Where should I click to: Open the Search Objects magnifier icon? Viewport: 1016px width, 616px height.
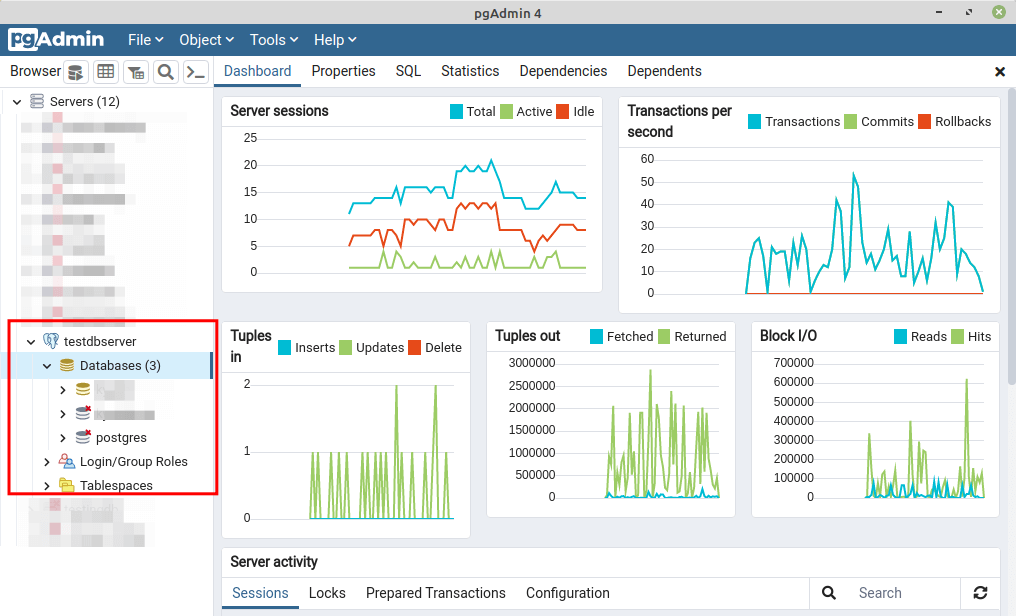click(x=166, y=72)
